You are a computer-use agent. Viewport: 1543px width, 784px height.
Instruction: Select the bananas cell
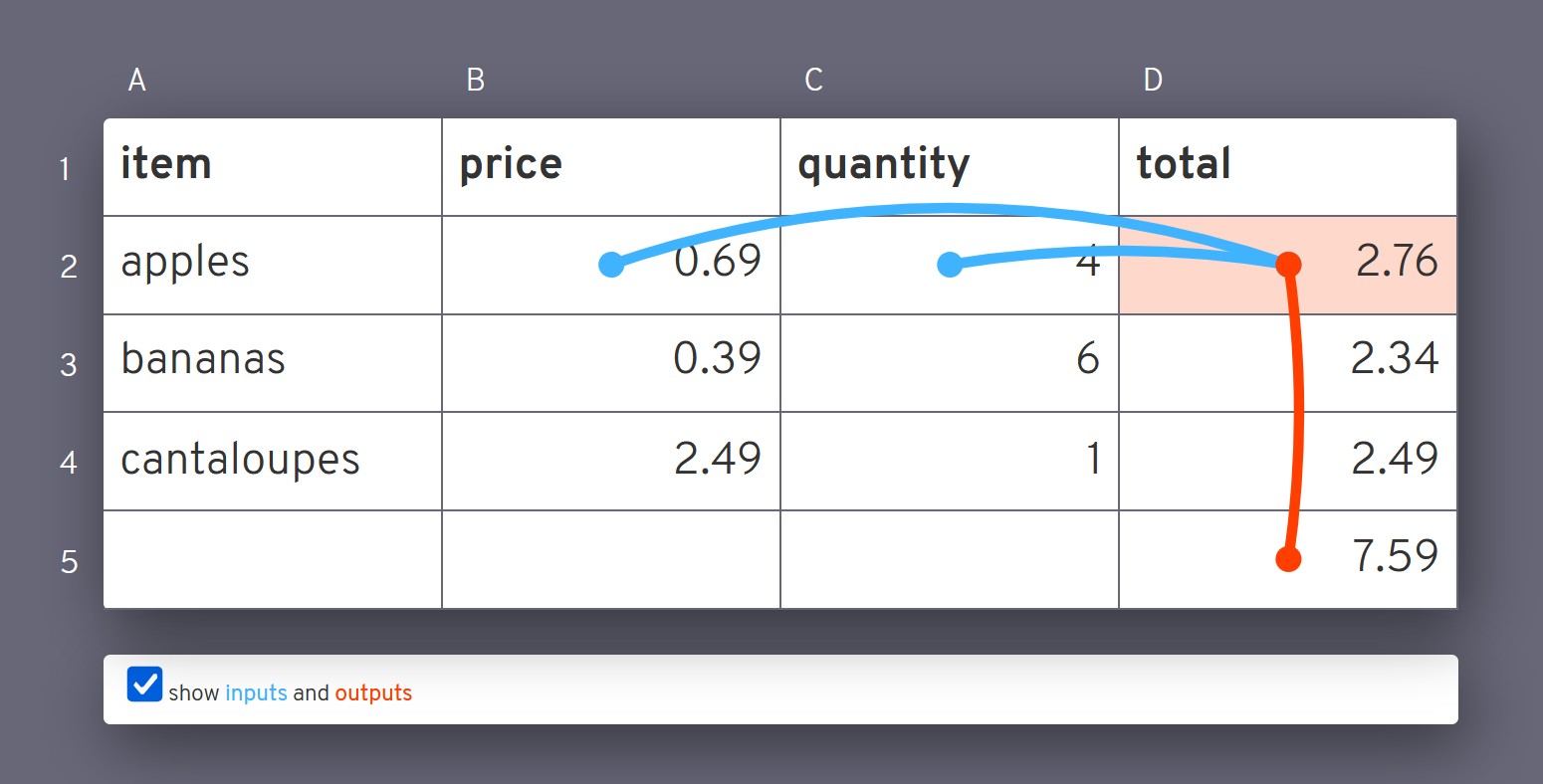pos(272,362)
